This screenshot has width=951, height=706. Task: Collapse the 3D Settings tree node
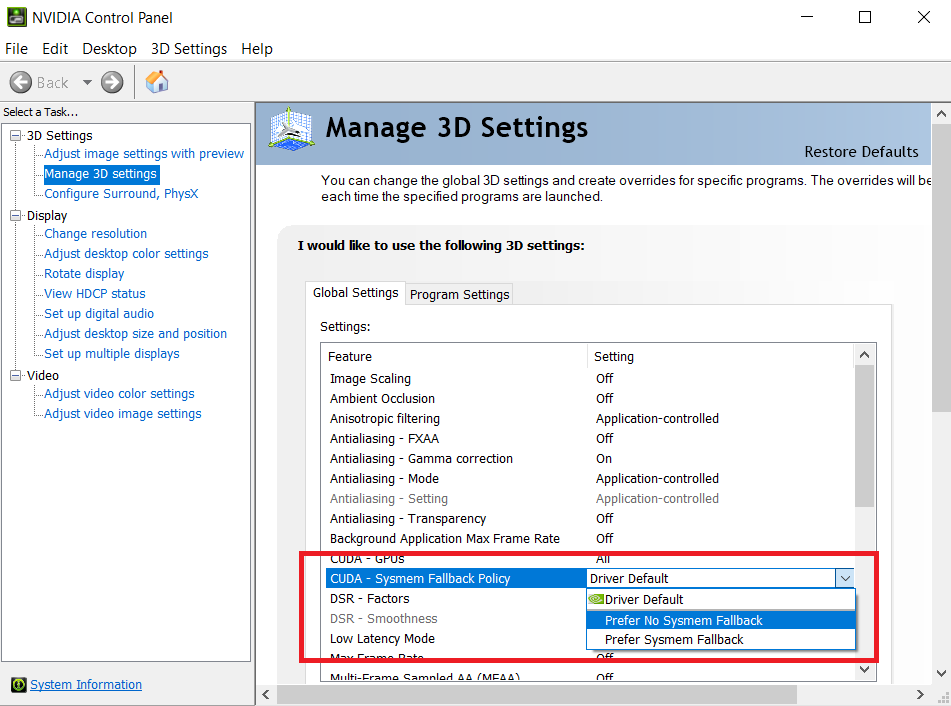click(x=16, y=136)
